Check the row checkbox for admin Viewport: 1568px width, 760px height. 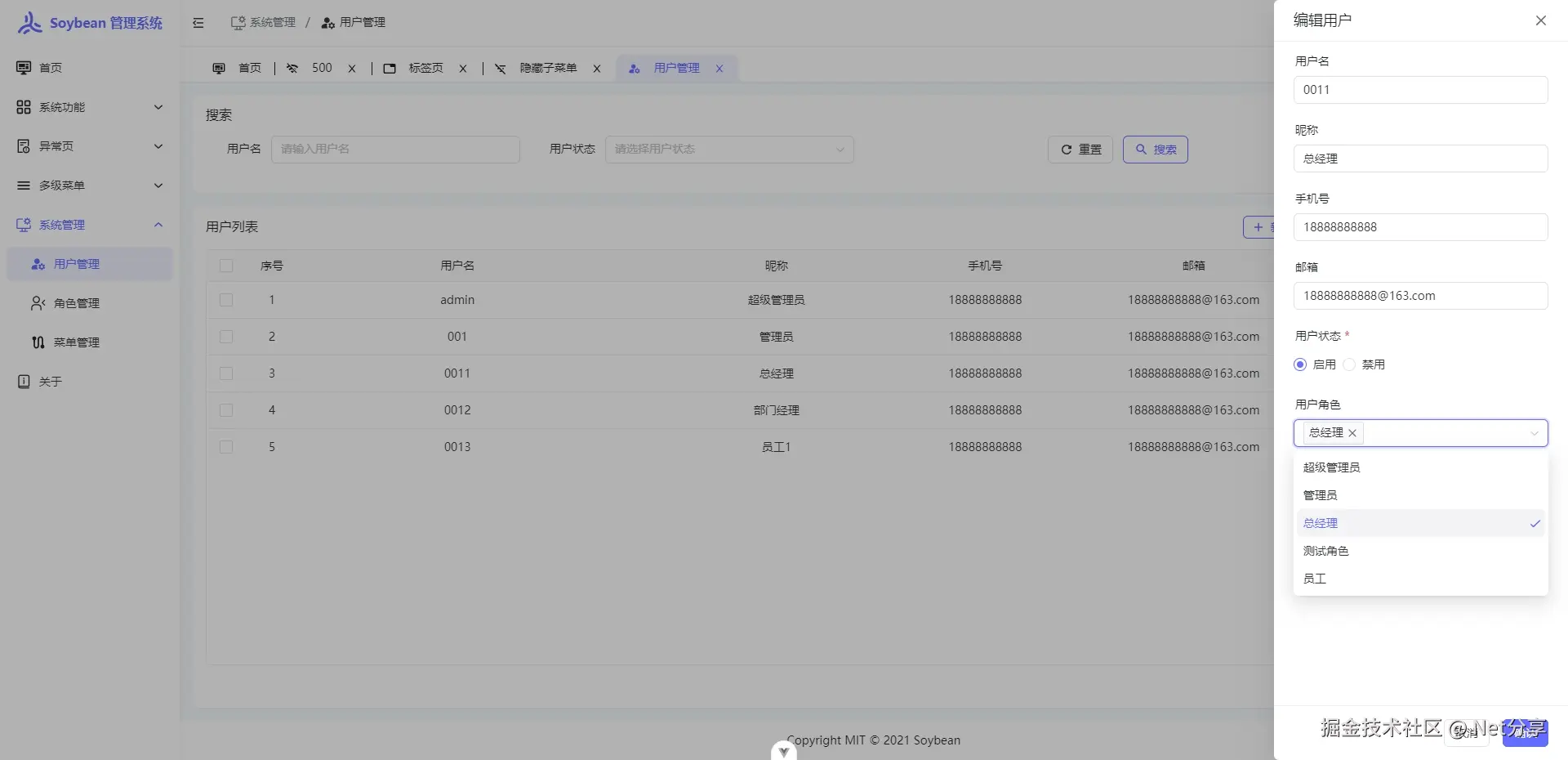[x=226, y=300]
